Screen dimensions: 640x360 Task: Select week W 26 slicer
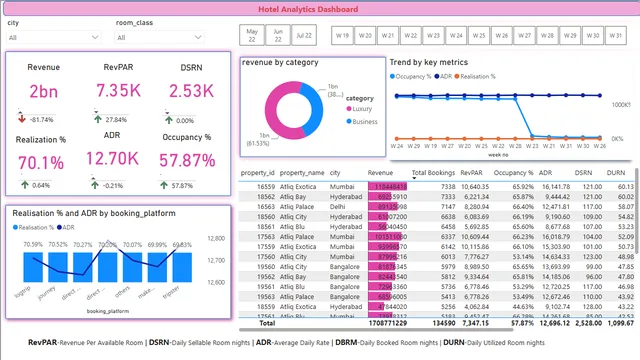(x=502, y=36)
